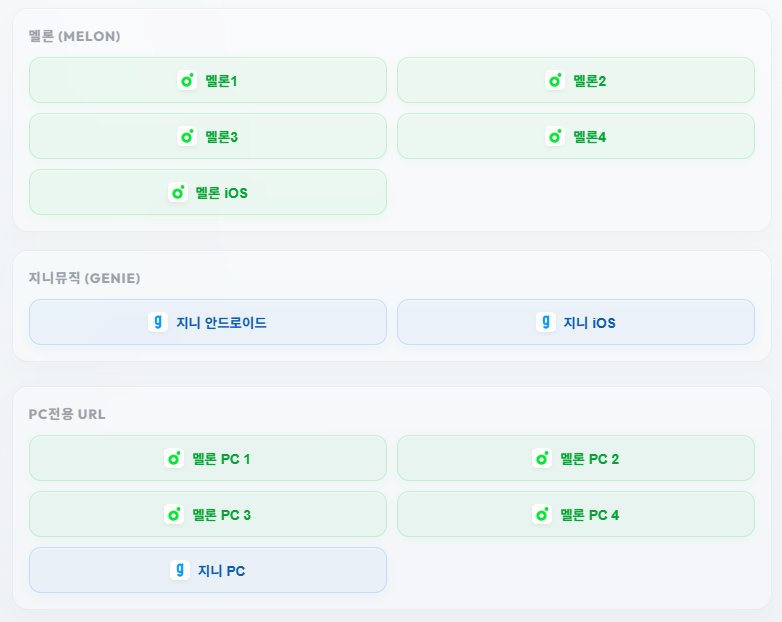Open the 지니 PC button
The width and height of the screenshot is (782, 622).
click(207, 570)
